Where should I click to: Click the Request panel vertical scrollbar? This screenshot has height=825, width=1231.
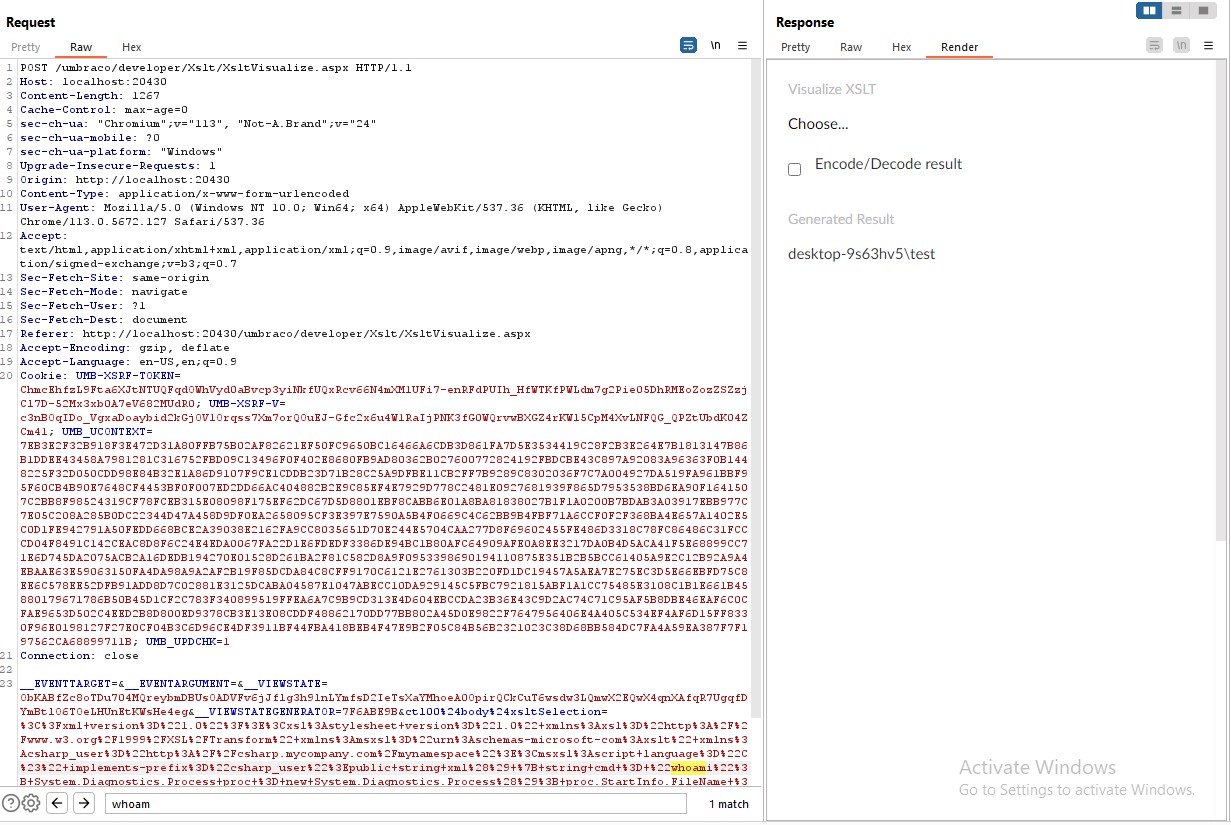[757, 388]
